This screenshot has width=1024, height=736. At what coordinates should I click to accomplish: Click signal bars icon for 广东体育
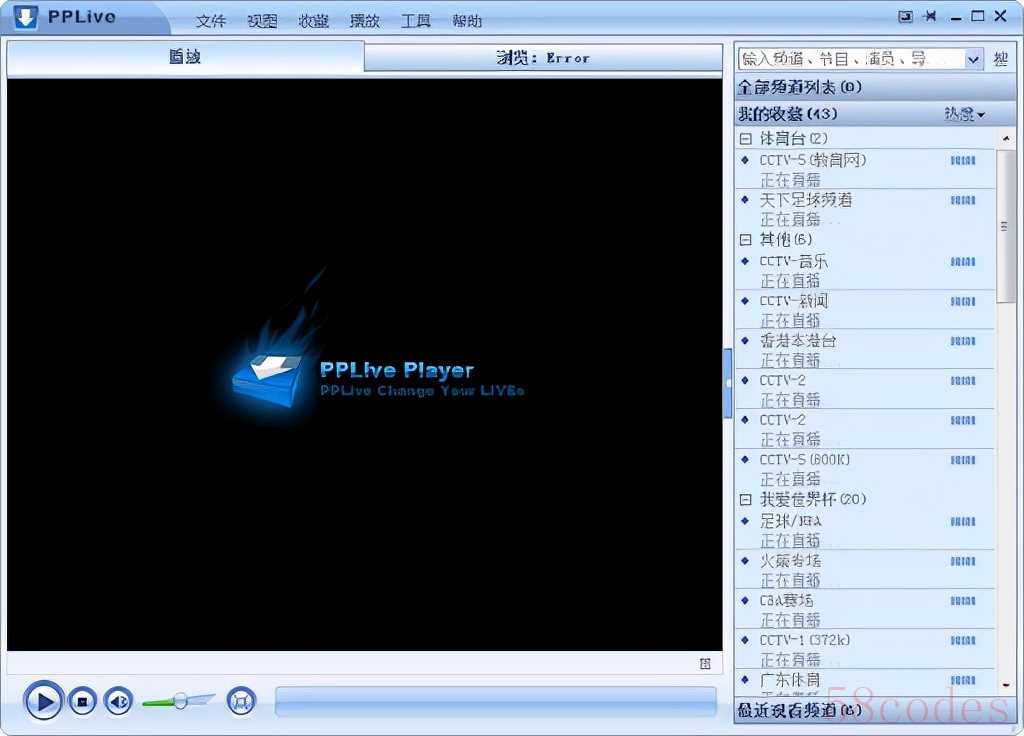click(x=963, y=680)
